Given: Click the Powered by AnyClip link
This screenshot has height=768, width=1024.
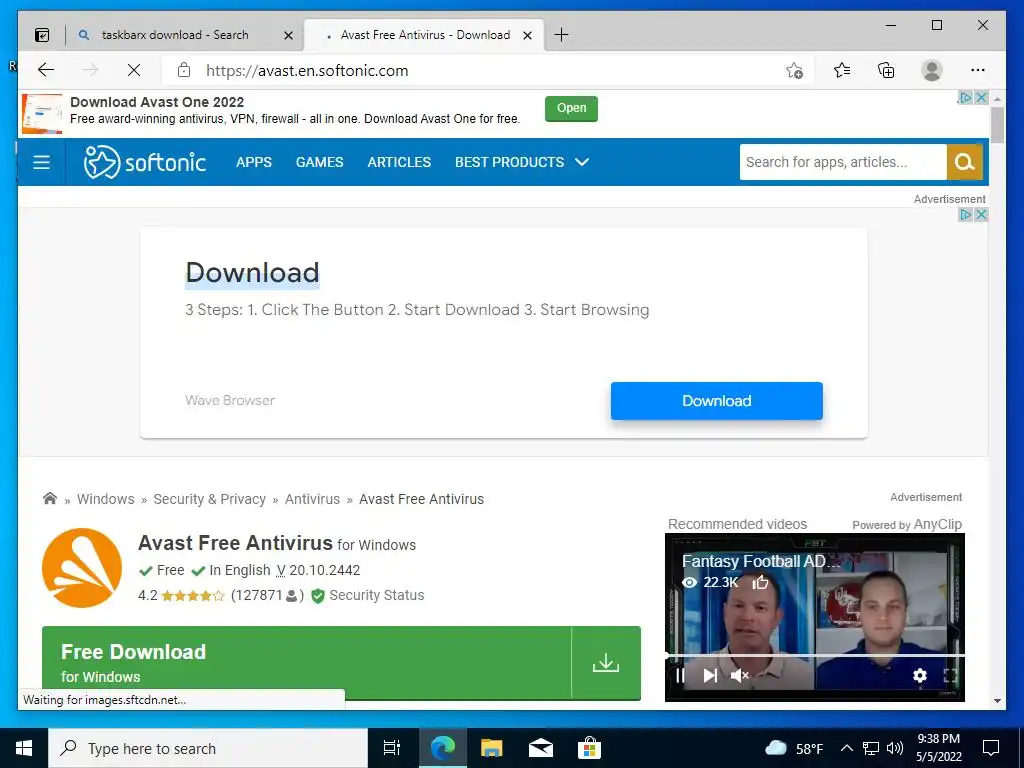Looking at the screenshot, I should coord(907,524).
